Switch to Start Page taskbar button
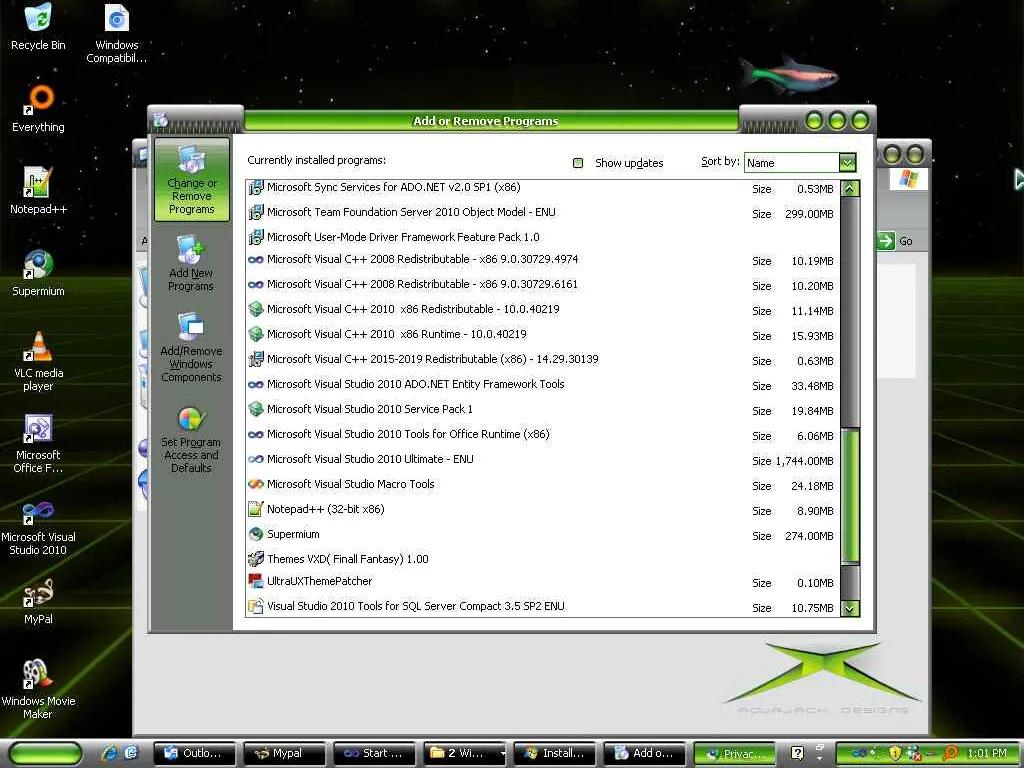Screen dimensions: 1024x768 point(375,753)
